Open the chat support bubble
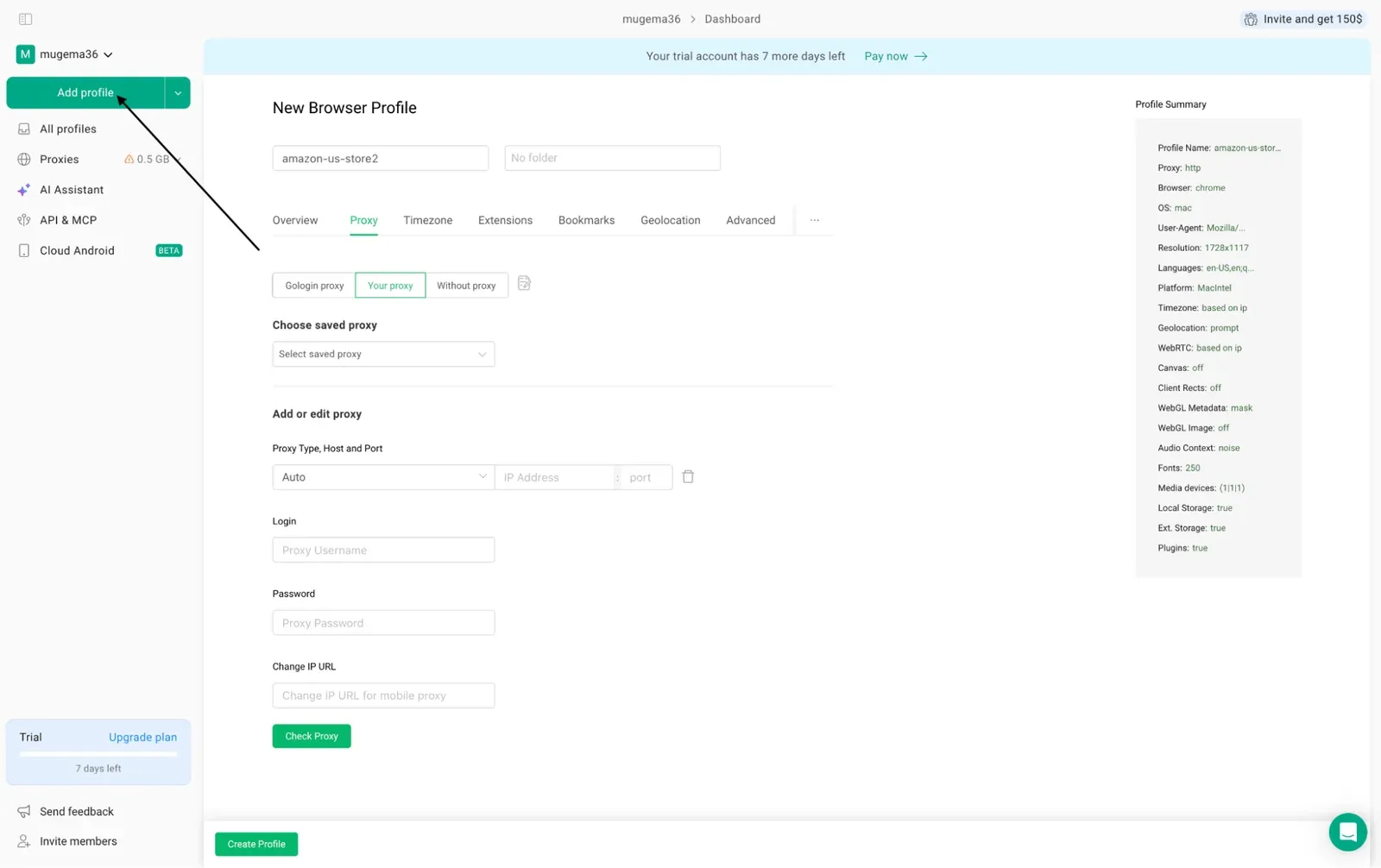Screen dimensions: 1381x868 [x=1347, y=832]
